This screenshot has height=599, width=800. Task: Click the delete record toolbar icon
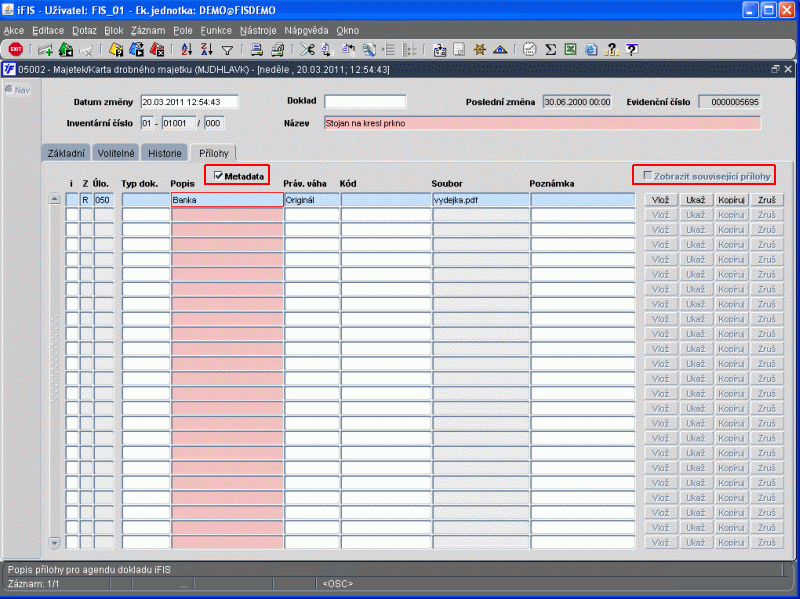[x=86, y=50]
